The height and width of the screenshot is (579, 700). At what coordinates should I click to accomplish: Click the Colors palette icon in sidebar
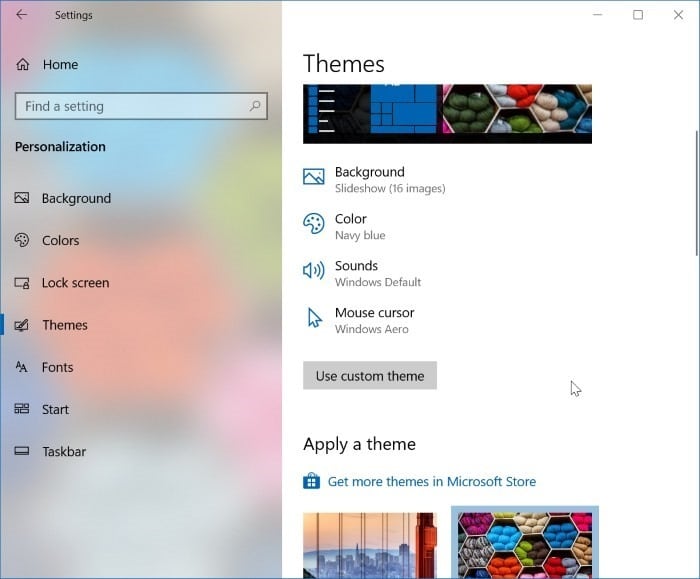pyautogui.click(x=22, y=240)
